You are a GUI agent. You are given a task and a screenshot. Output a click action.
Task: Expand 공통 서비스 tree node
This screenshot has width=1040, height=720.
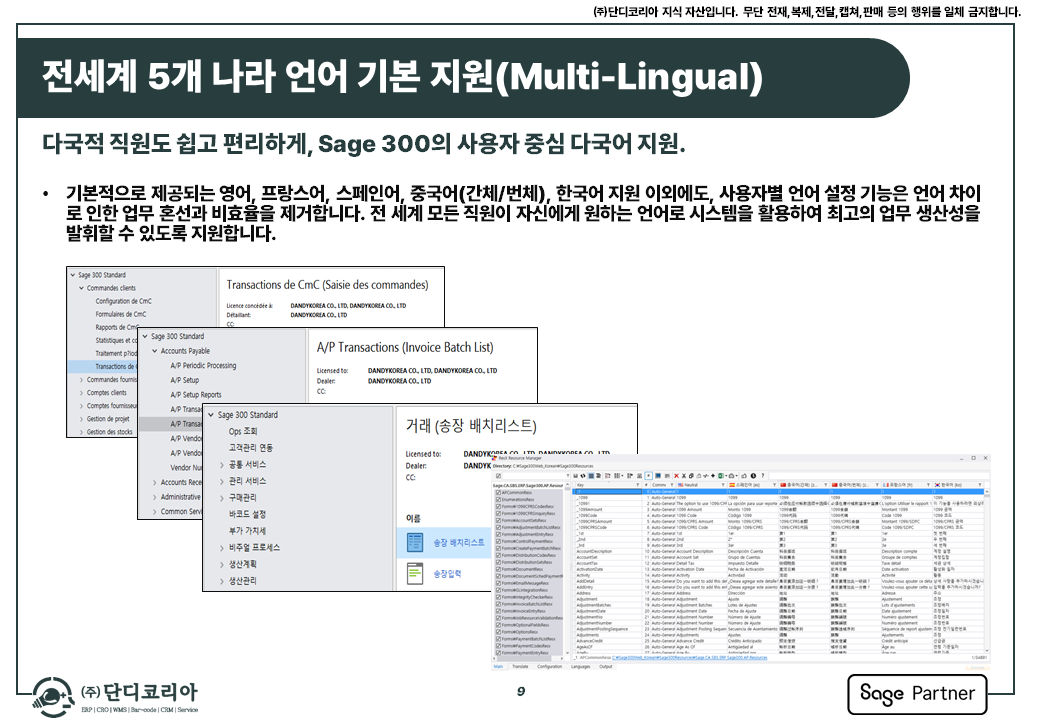point(222,465)
